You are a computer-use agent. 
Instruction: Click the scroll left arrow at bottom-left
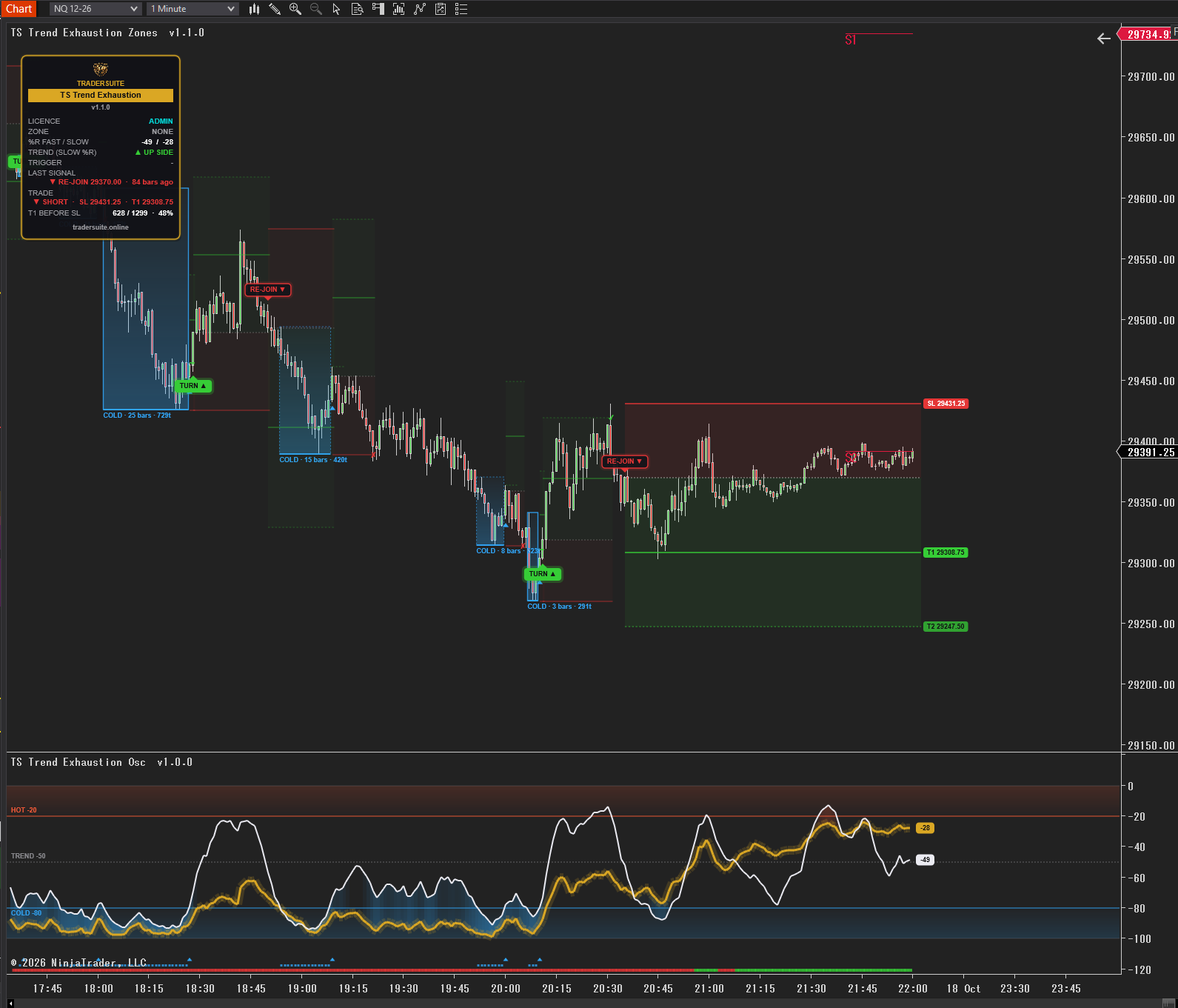[x=10, y=1004]
